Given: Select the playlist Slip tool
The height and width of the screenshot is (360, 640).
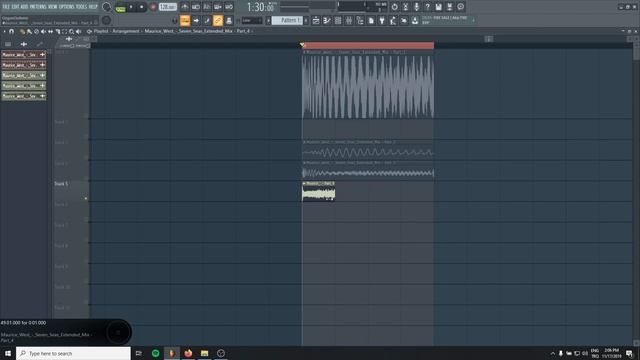Looking at the screenshot, I should [50, 31].
